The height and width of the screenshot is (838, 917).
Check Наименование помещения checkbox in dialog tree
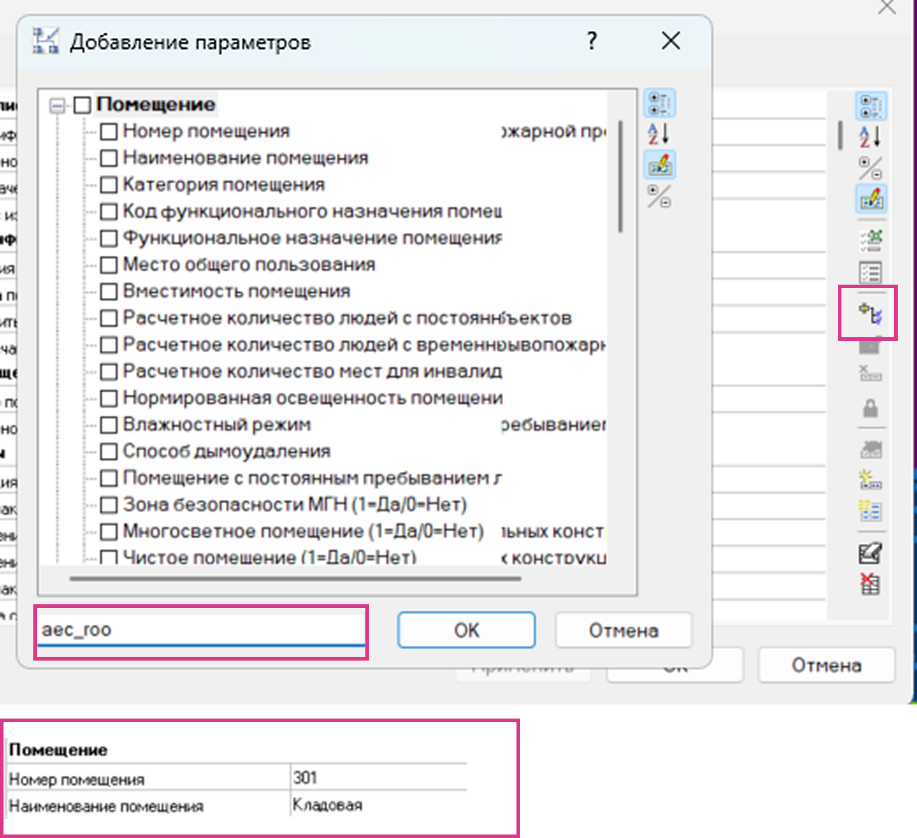pyautogui.click(x=109, y=158)
